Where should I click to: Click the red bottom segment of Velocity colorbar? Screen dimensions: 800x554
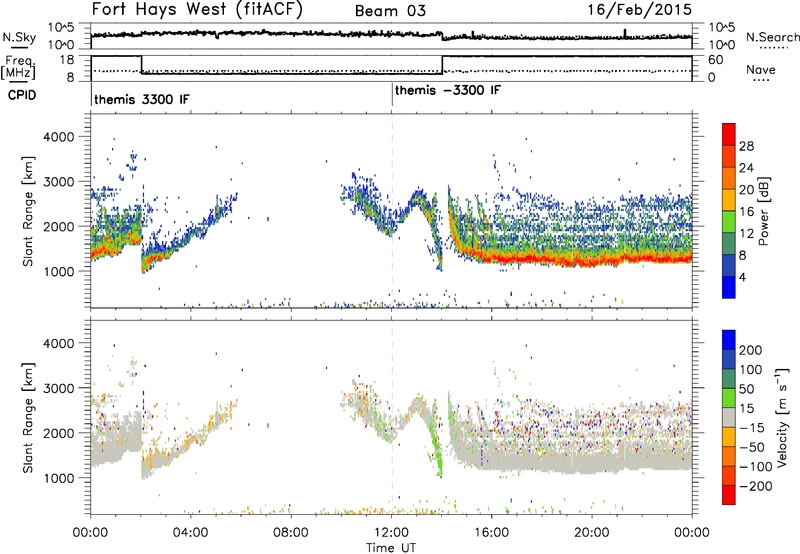(x=729, y=495)
